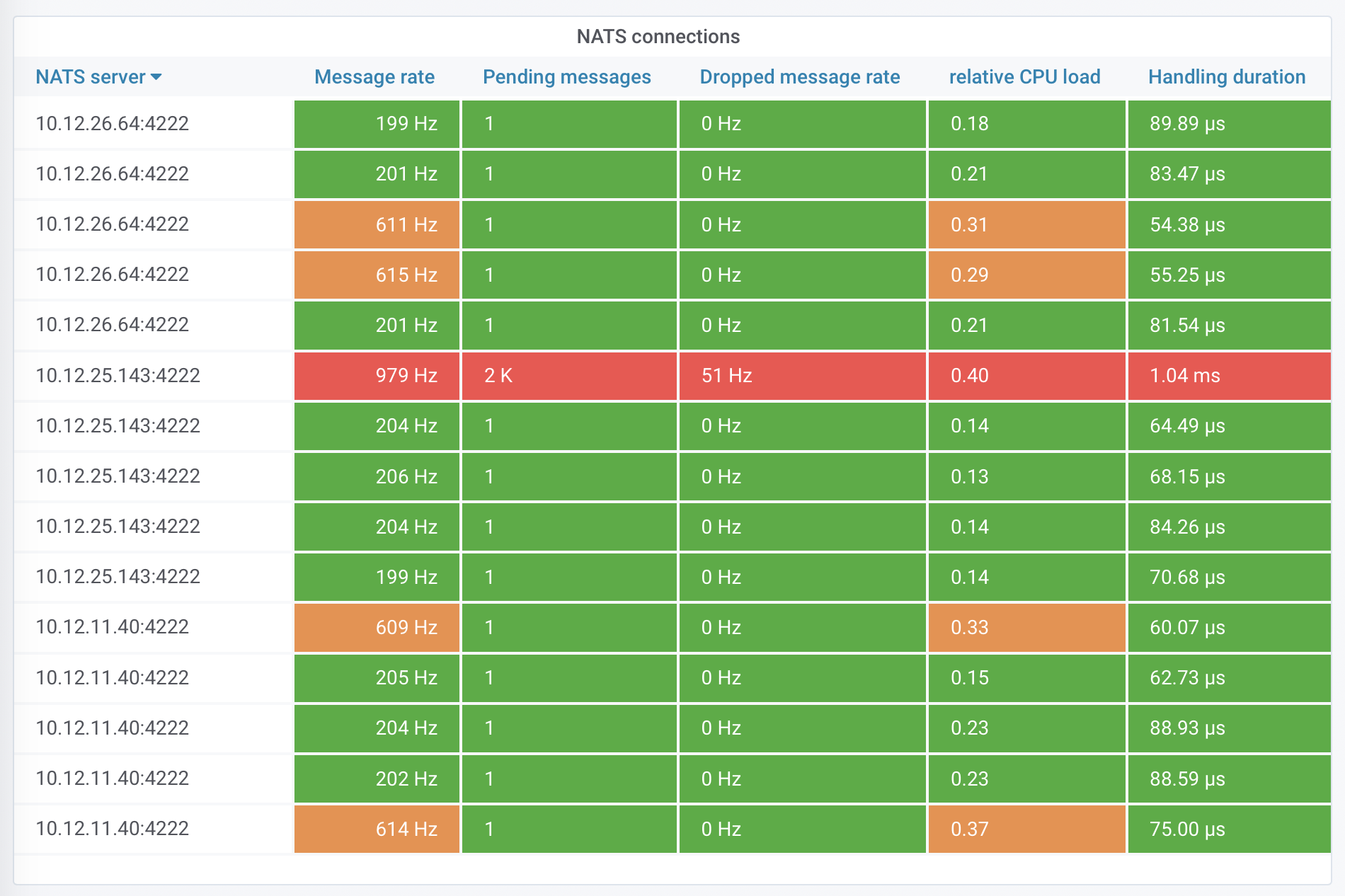The height and width of the screenshot is (896, 1345).
Task: Click the red 1.04 ms handling duration cell
Action: (x=1229, y=376)
